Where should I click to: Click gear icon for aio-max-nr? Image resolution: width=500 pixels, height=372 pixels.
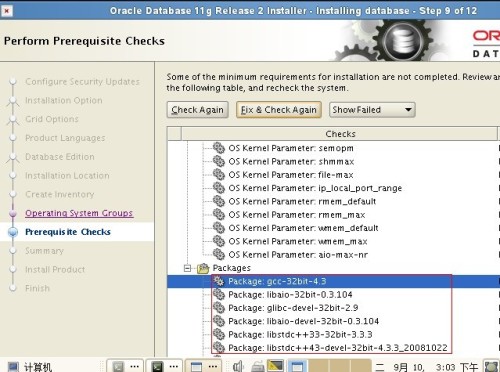coord(219,255)
